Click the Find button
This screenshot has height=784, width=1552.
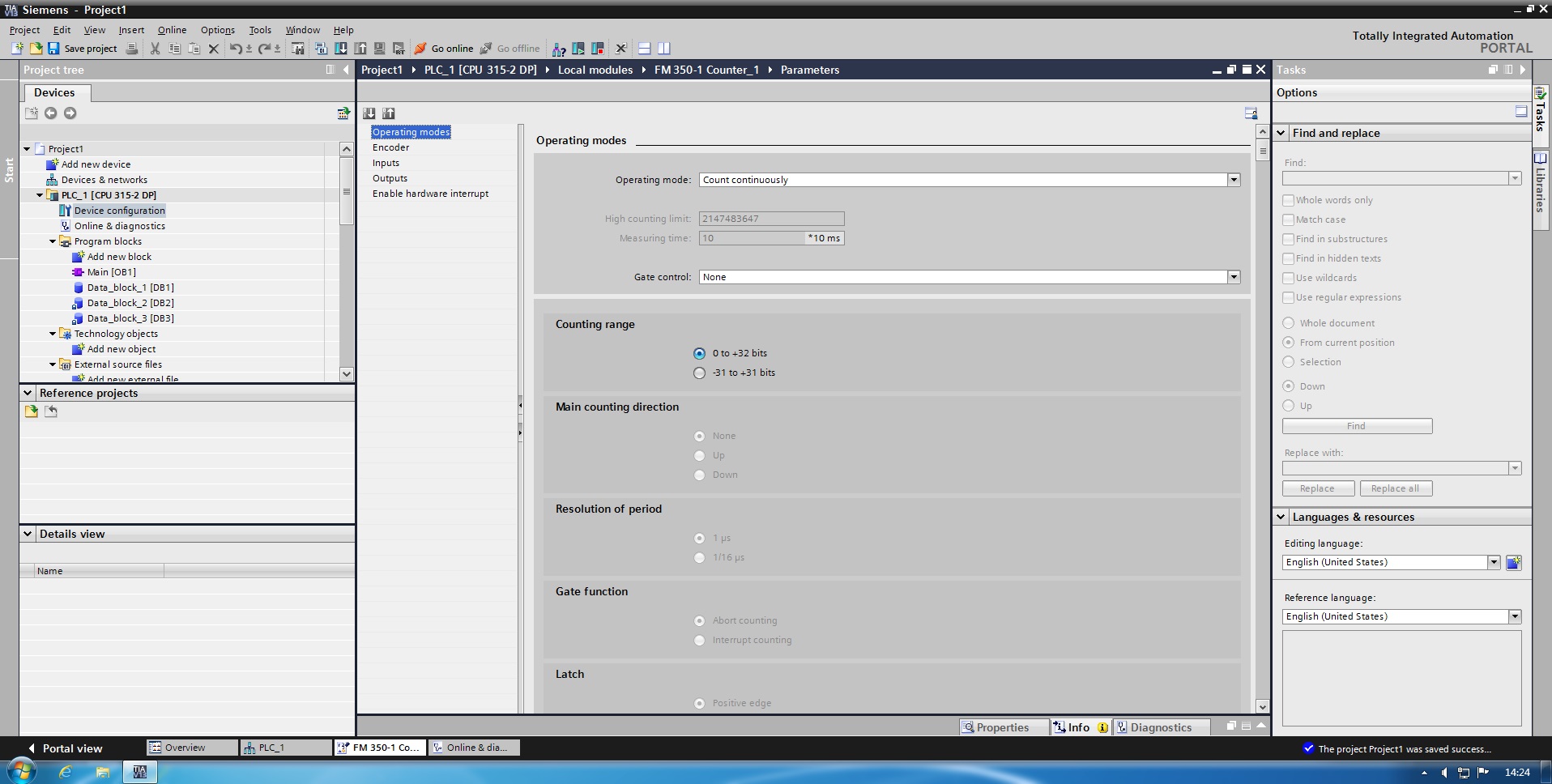[x=1357, y=426]
